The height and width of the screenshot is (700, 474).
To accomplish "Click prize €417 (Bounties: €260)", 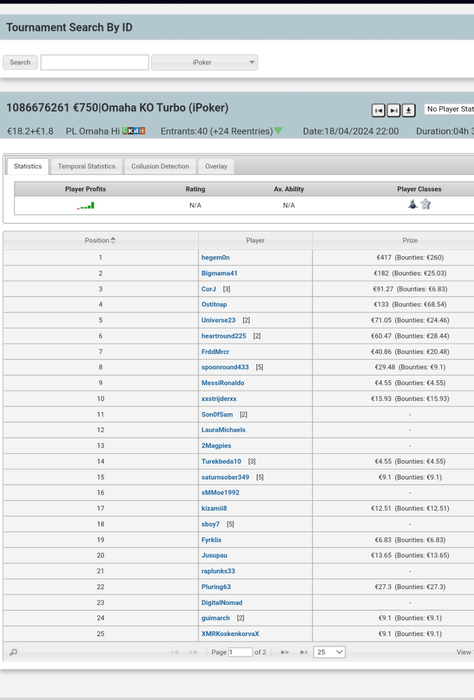I will click(x=410, y=258).
